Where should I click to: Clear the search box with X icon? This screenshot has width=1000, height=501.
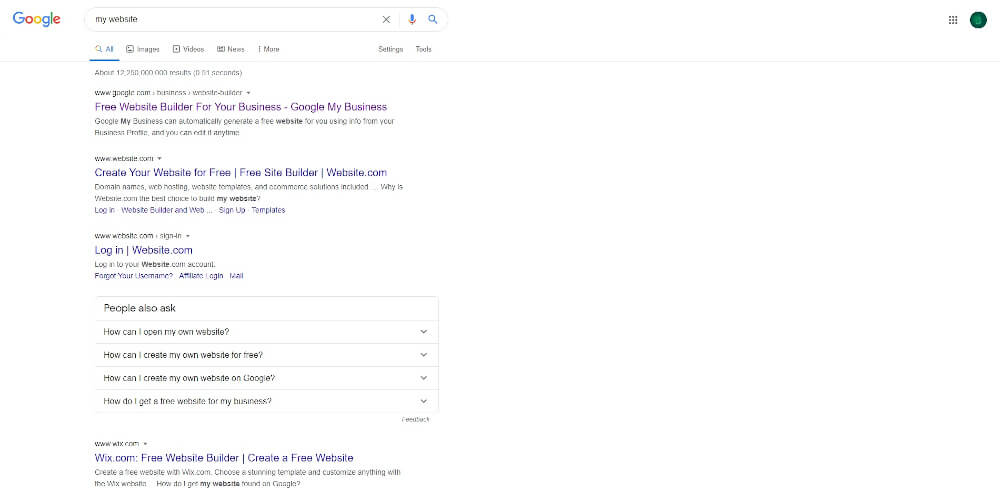(386, 19)
